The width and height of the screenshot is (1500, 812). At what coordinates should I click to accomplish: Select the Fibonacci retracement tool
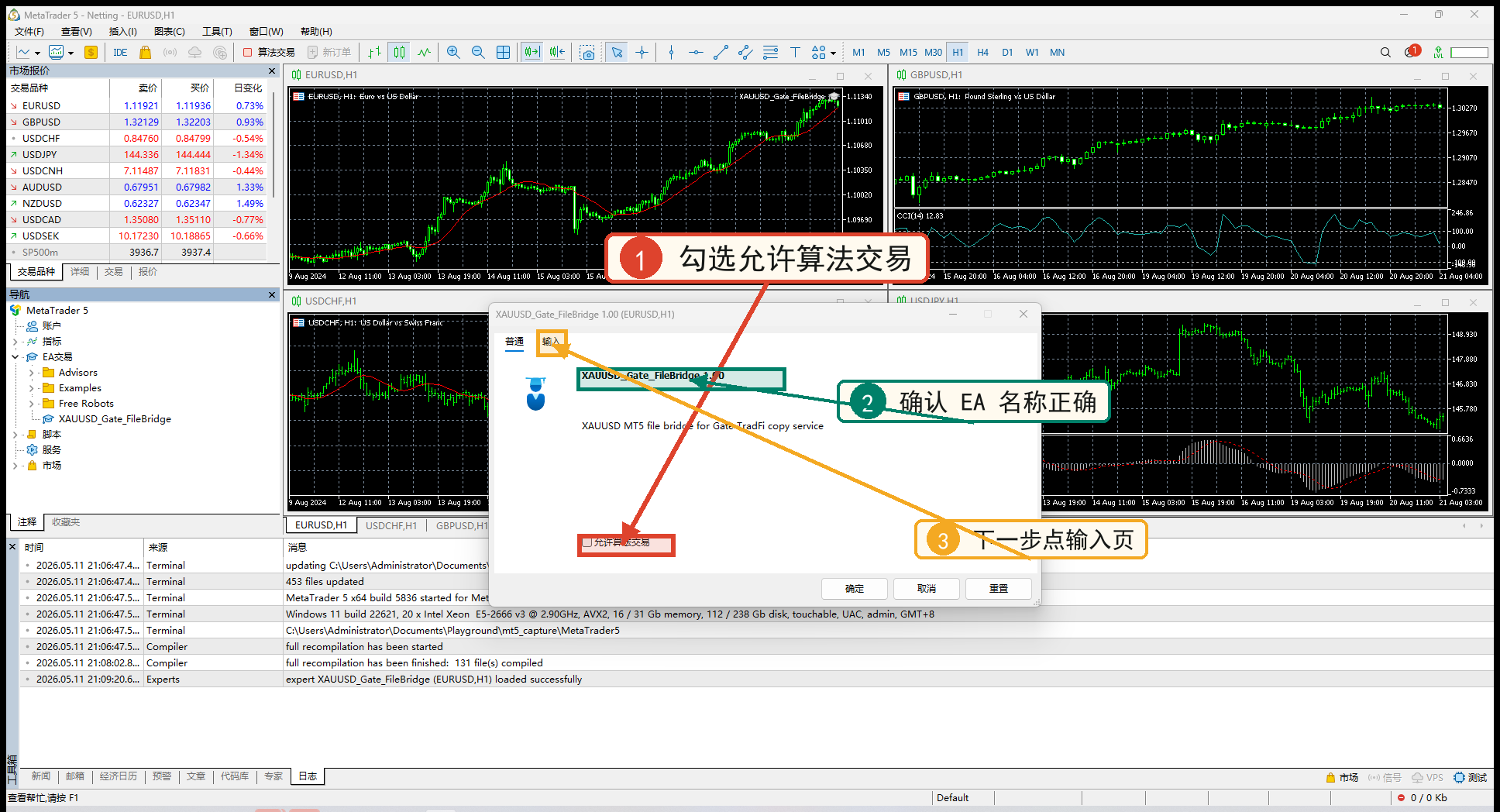(770, 53)
